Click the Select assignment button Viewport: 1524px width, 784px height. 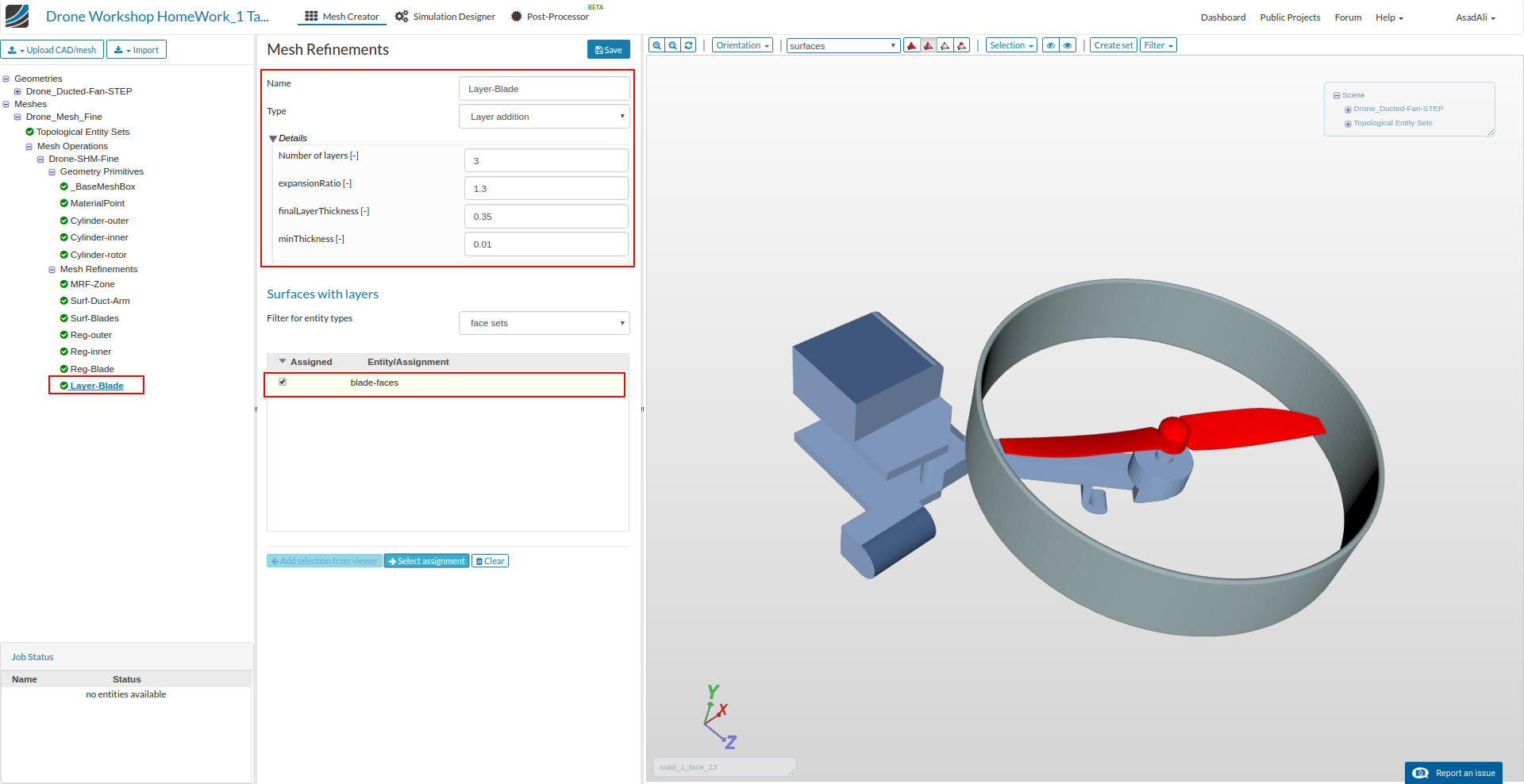(427, 561)
